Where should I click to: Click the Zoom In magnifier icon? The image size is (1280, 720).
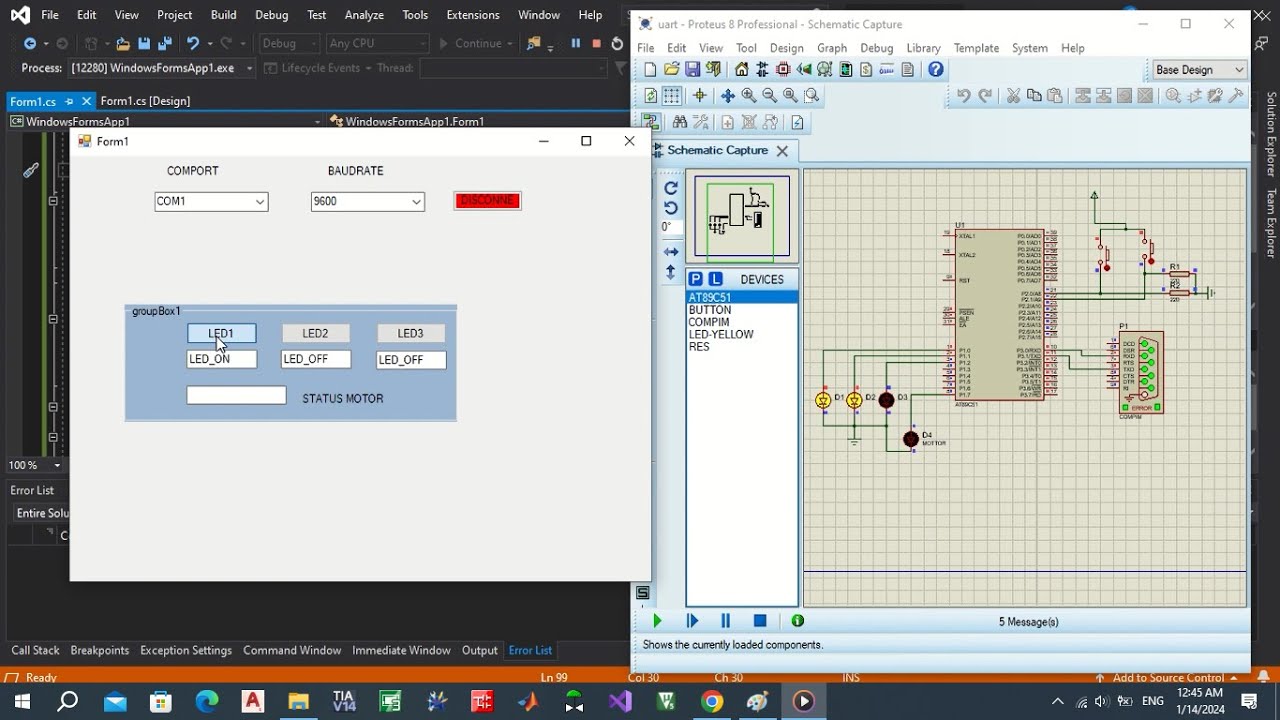[x=749, y=96]
